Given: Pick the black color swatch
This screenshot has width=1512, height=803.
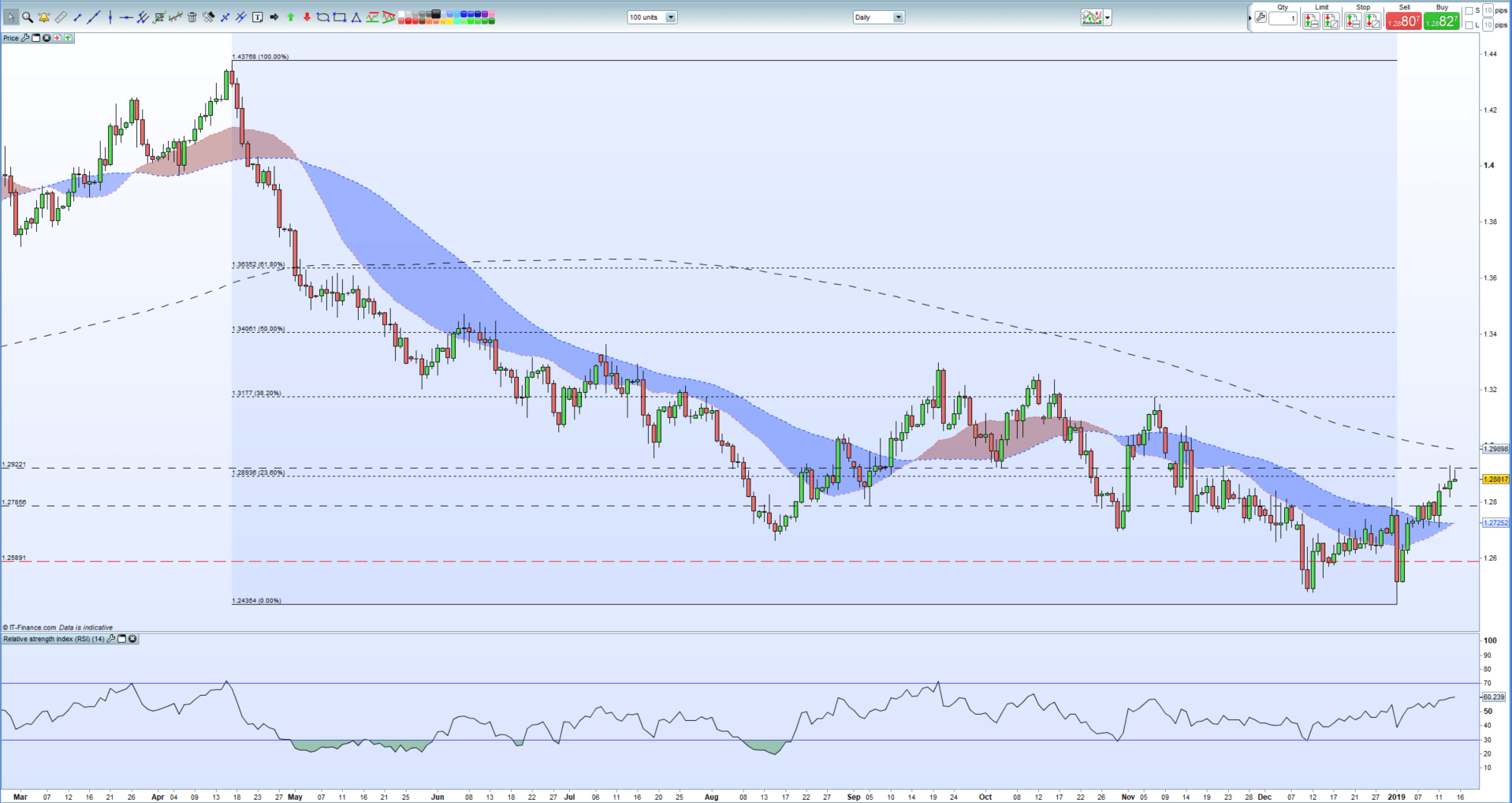Looking at the screenshot, I should pyautogui.click(x=435, y=13).
